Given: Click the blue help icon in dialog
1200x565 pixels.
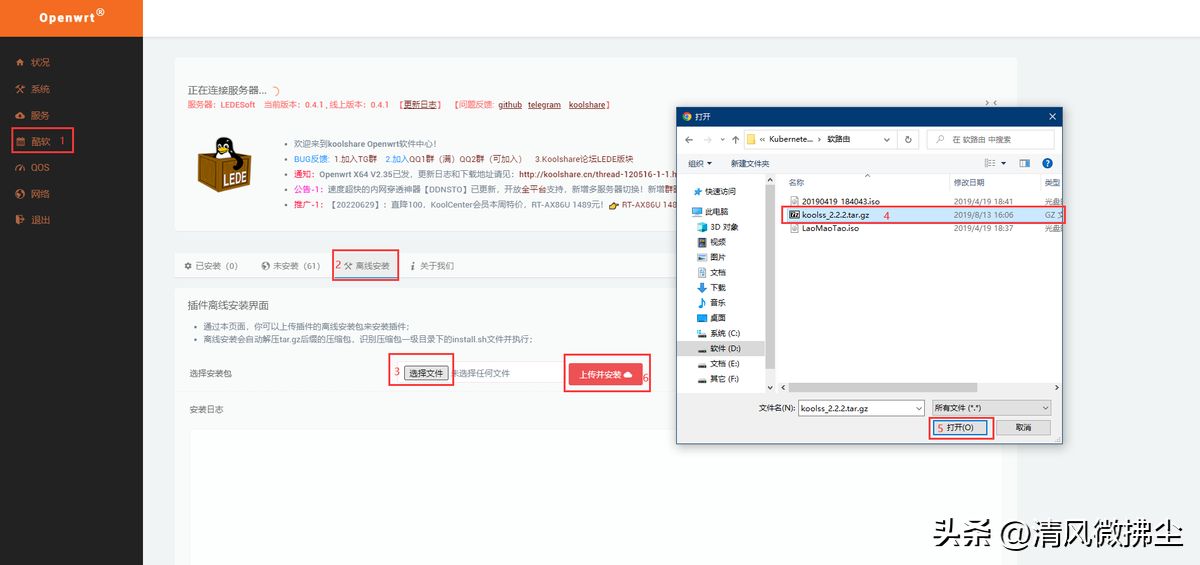Looking at the screenshot, I should 1047,163.
